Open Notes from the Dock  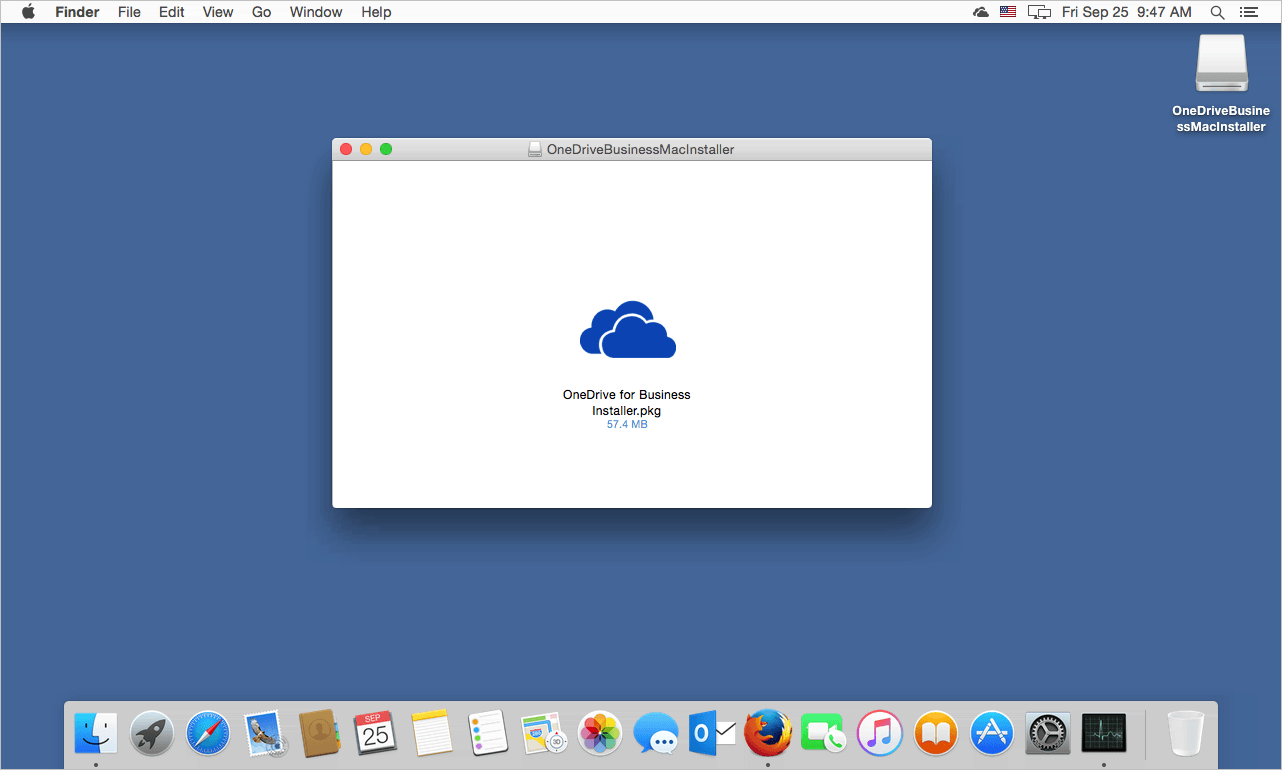432,734
